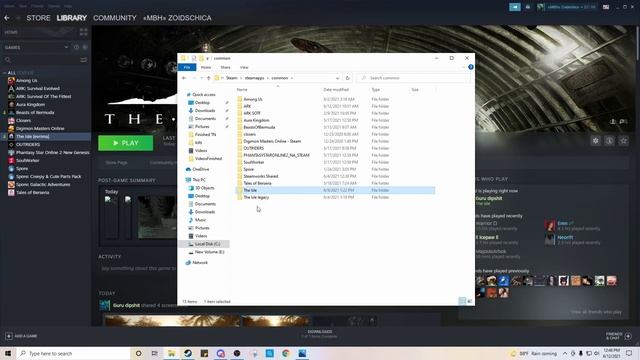Open Task View on the taskbar

coord(155,353)
